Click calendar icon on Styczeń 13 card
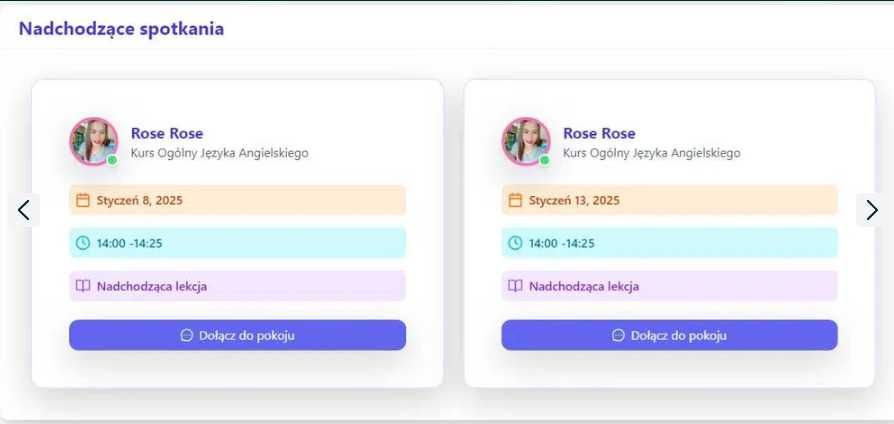This screenshot has height=424, width=894. coord(515,200)
